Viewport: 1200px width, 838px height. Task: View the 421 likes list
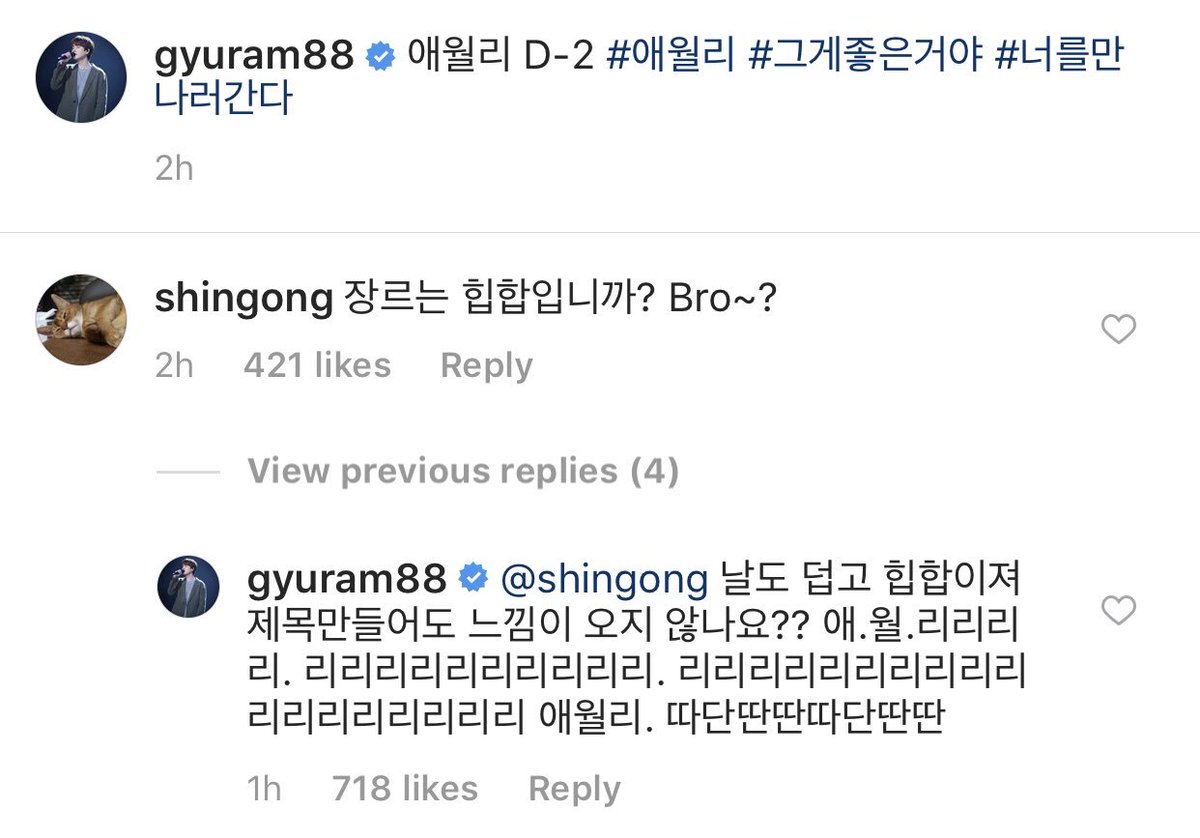(317, 365)
